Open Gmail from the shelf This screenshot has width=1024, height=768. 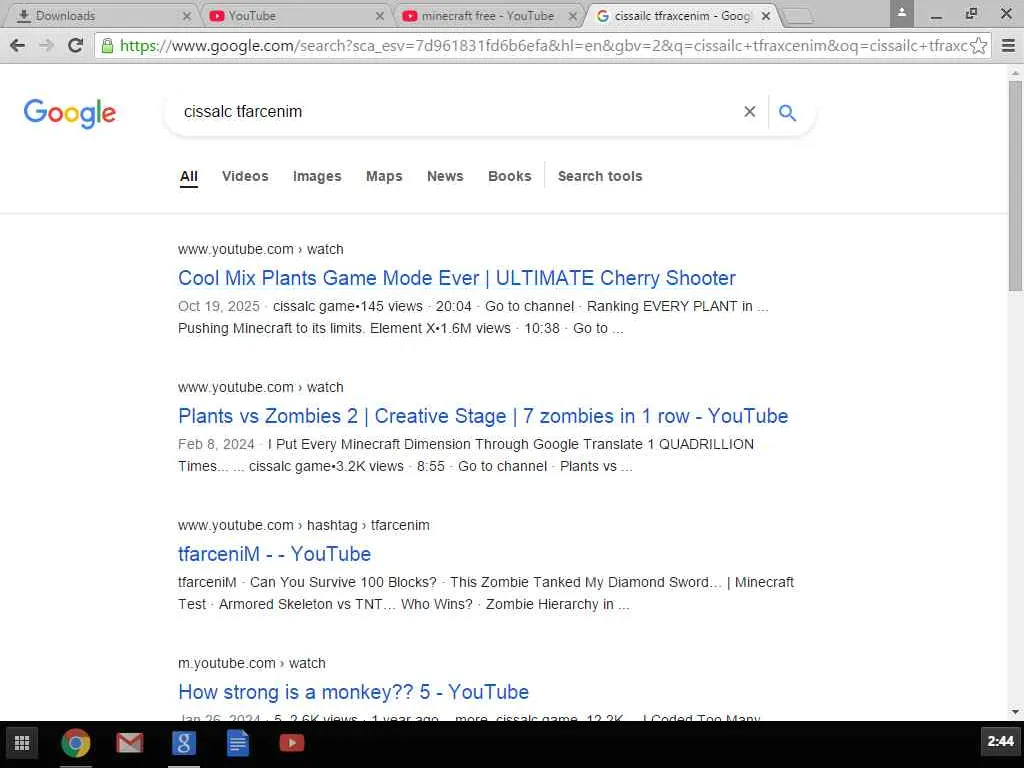(x=129, y=743)
